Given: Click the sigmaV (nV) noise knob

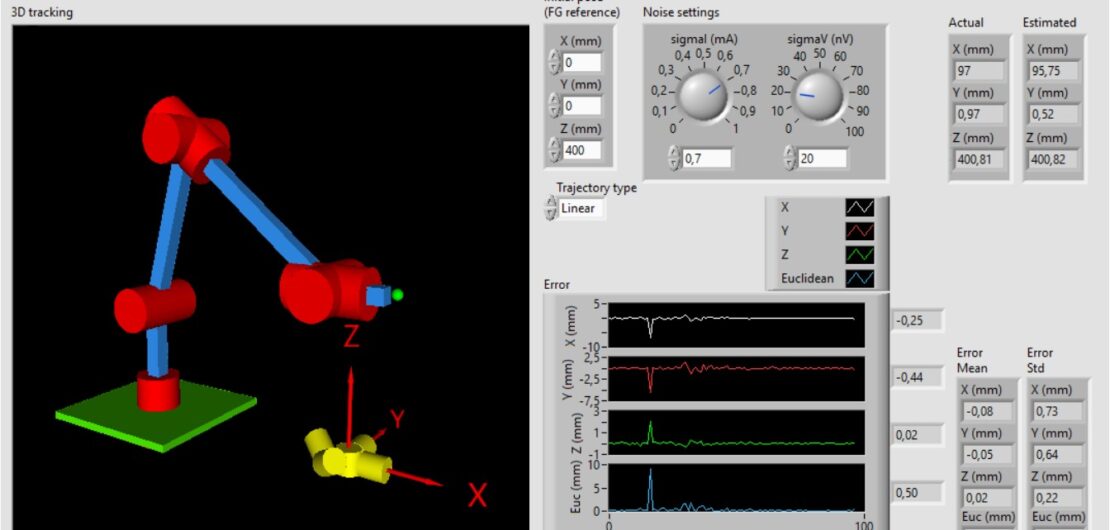Looking at the screenshot, I should (x=818, y=96).
